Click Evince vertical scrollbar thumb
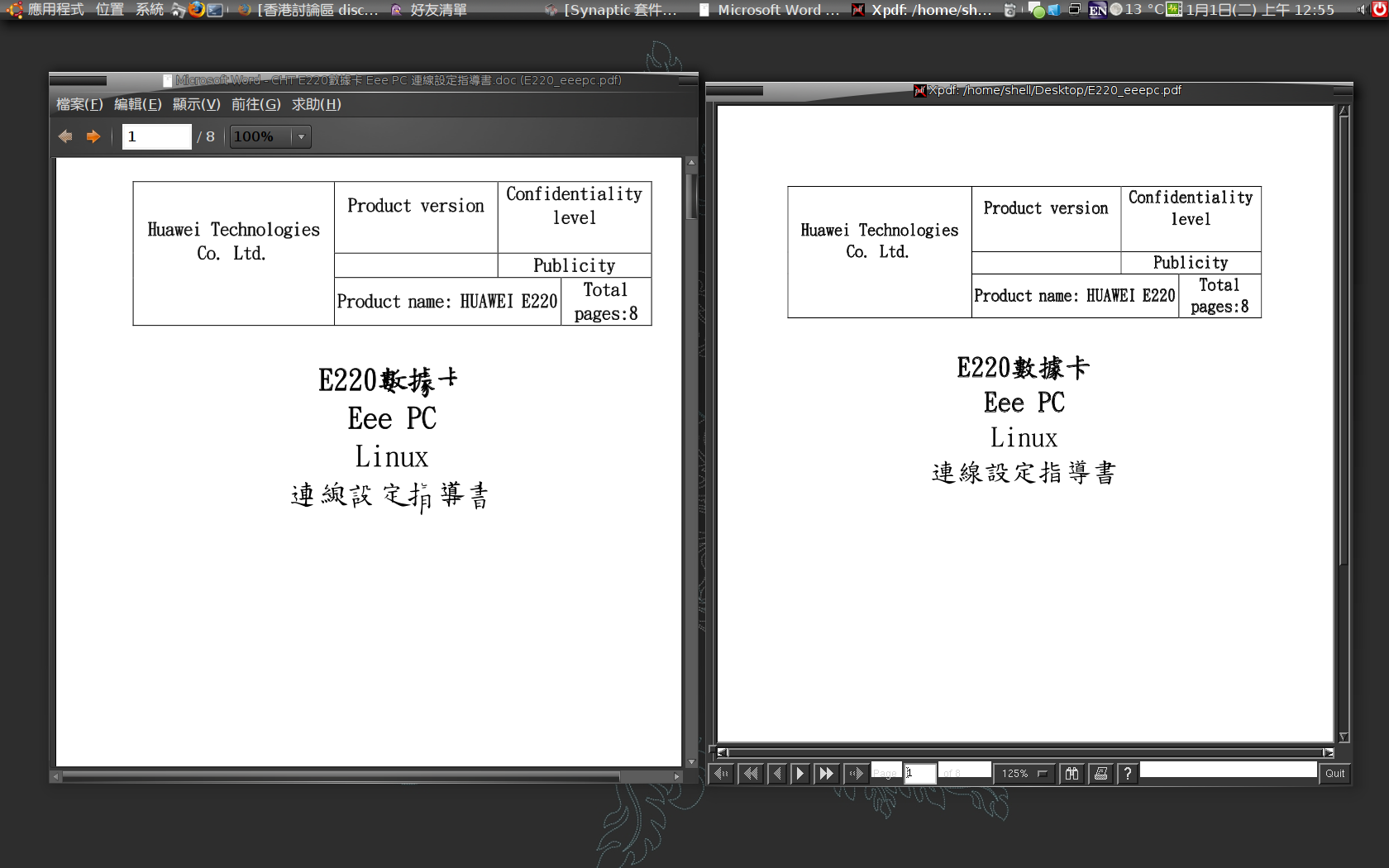The width and height of the screenshot is (1389, 868). pos(691,195)
